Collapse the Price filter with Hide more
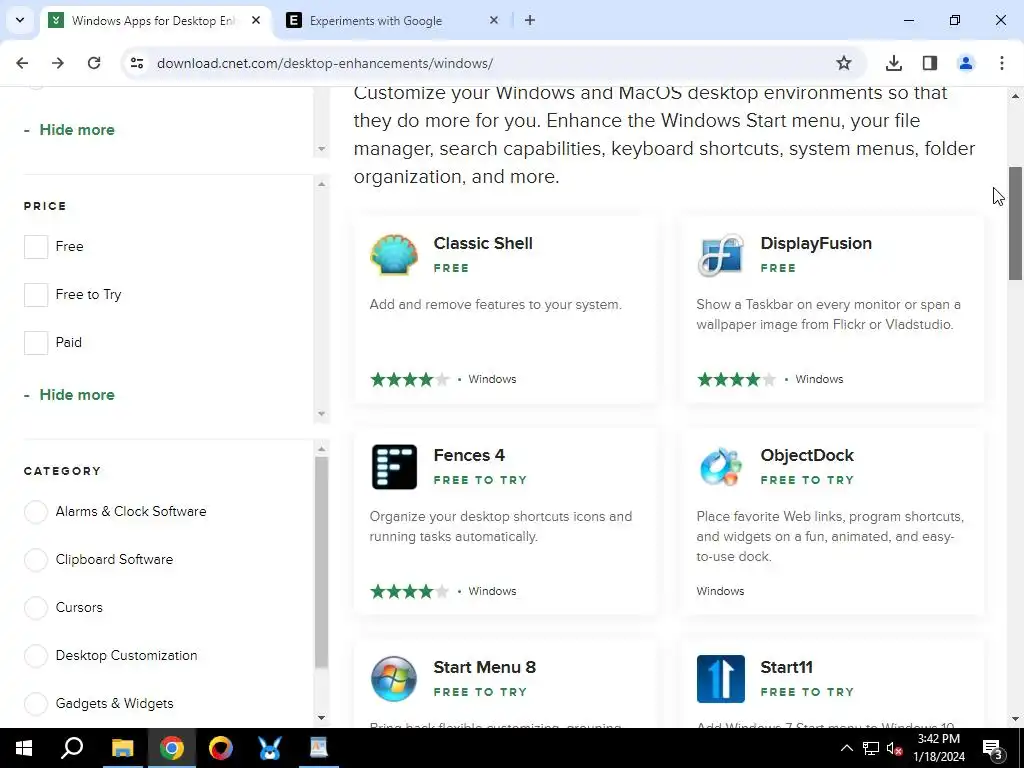The image size is (1024, 768). pos(69,394)
